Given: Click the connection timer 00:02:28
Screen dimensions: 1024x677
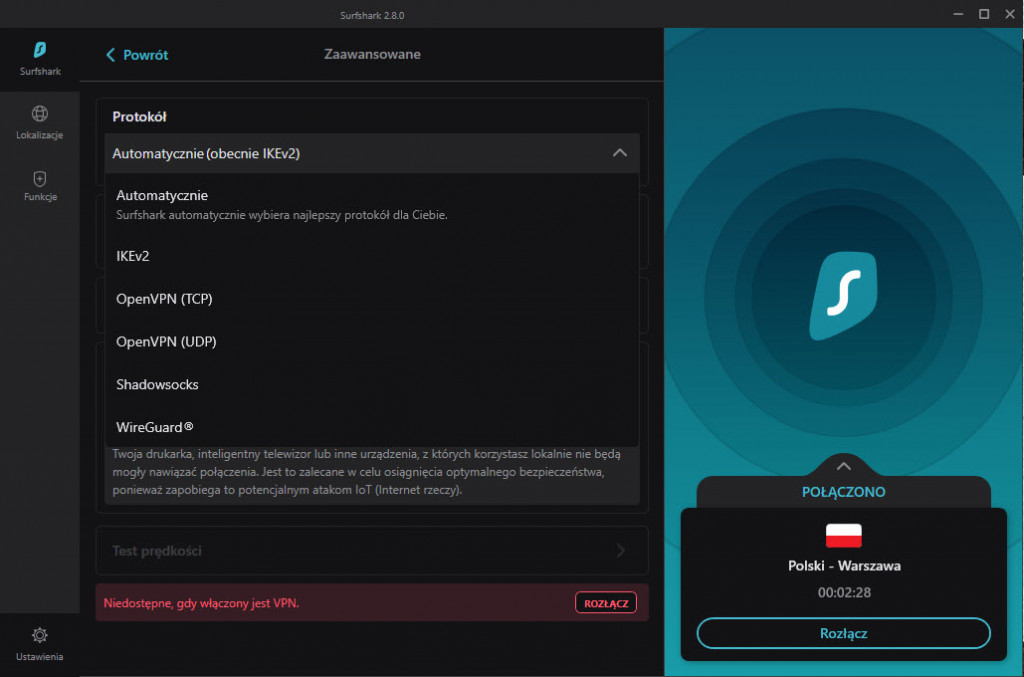Looking at the screenshot, I should click(844, 593).
